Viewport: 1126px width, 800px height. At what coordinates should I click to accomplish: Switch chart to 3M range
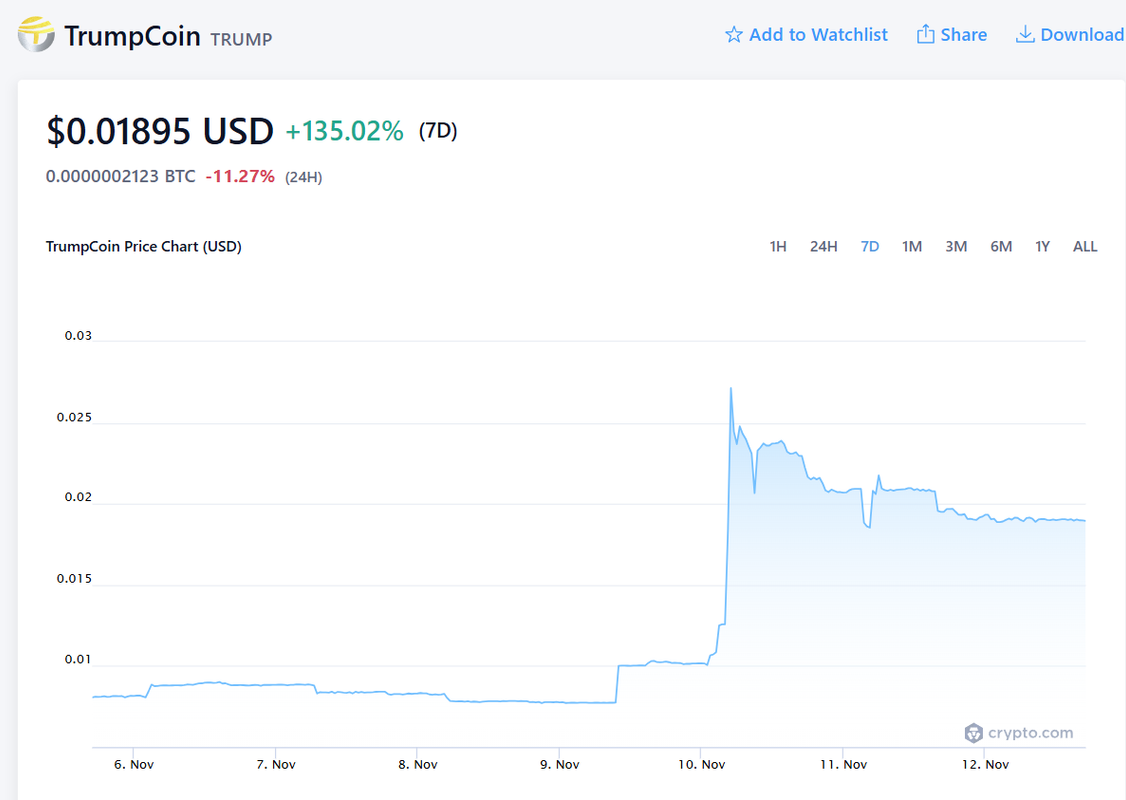(956, 246)
